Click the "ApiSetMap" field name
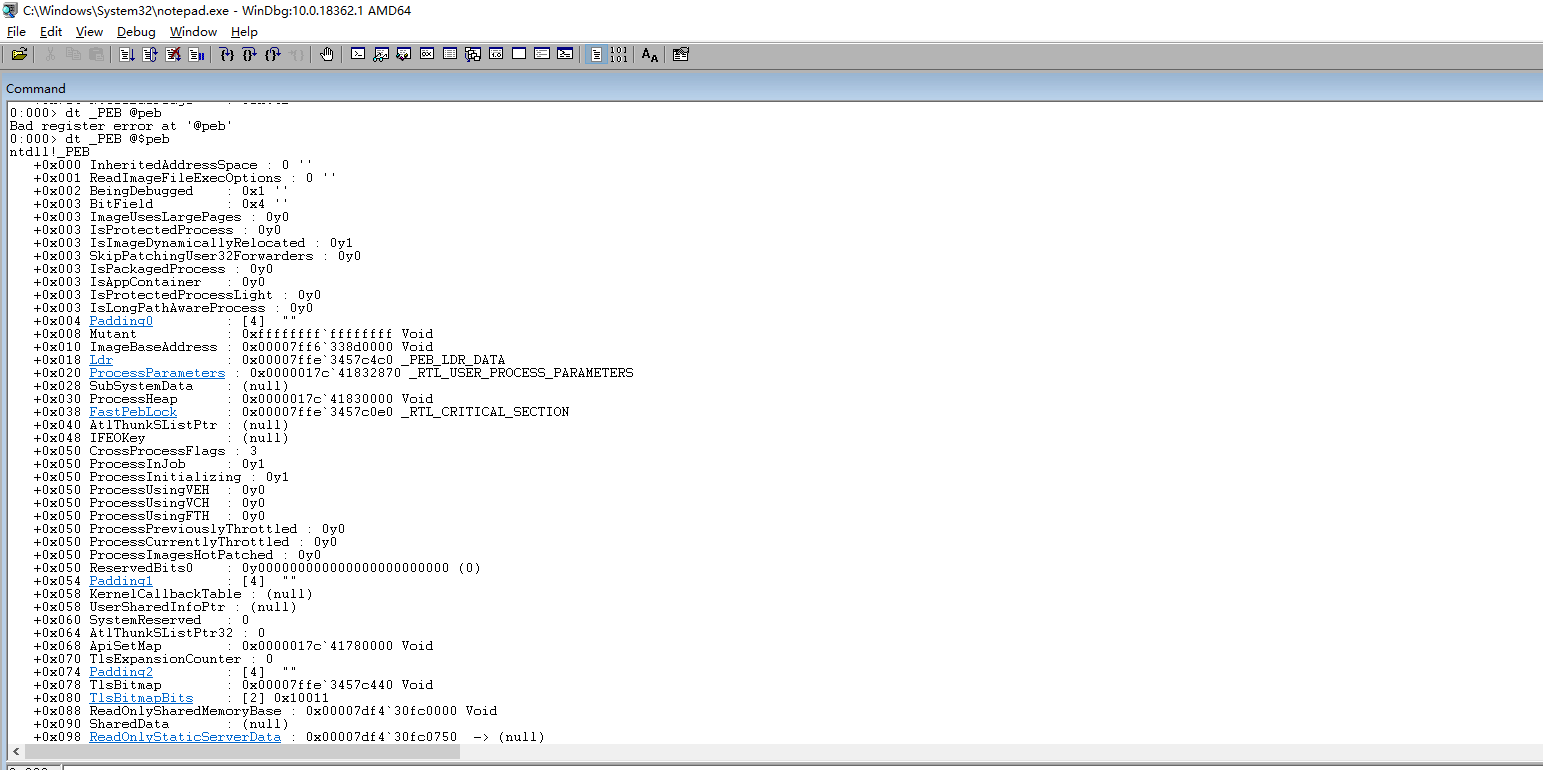1543x770 pixels. click(x=125, y=646)
